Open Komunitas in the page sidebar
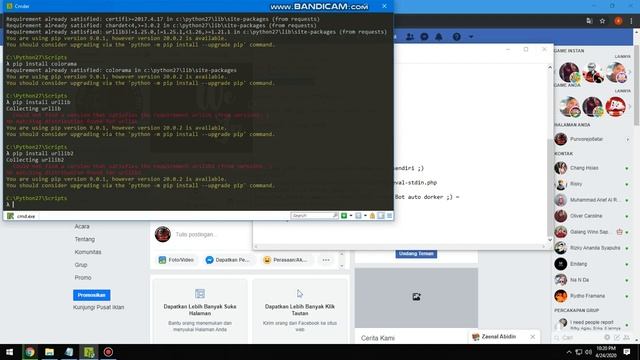640x360 pixels. [x=88, y=252]
